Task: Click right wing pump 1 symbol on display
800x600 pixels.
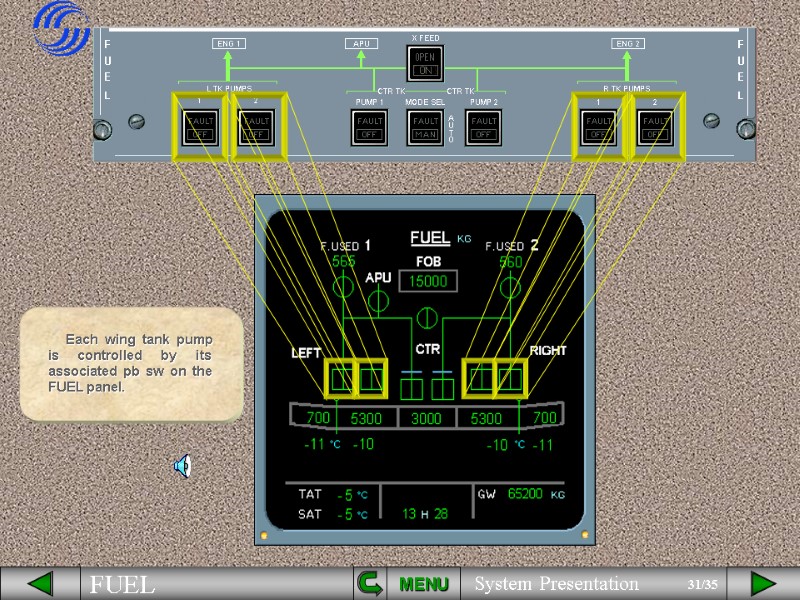Action: tap(480, 379)
